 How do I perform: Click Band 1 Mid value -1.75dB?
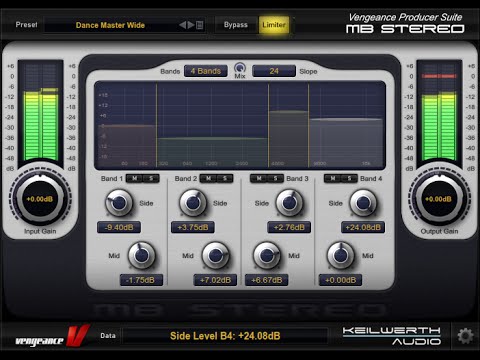pos(141,280)
